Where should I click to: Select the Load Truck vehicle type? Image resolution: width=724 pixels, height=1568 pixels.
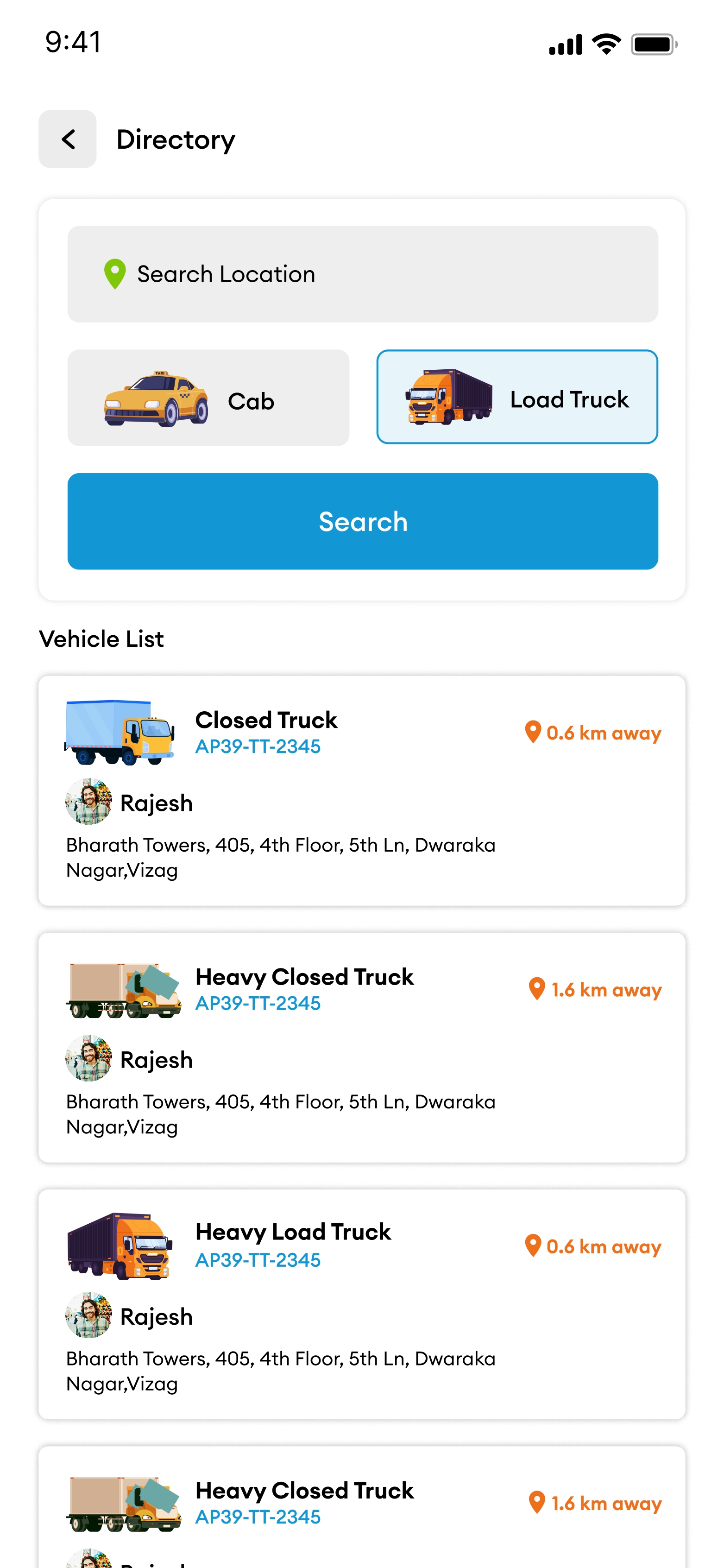point(517,397)
